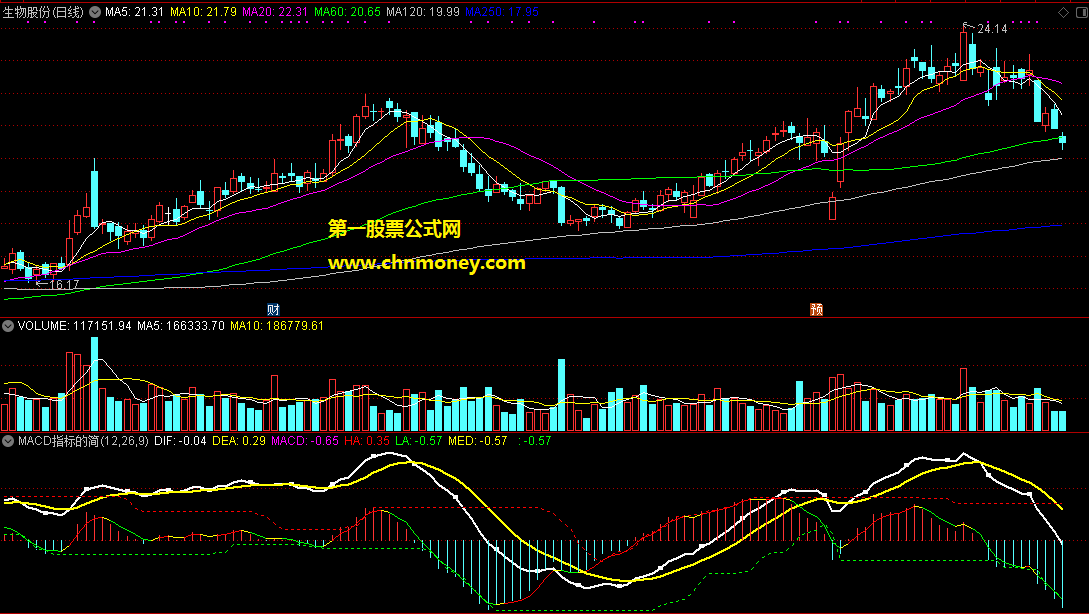
Task: Click the MACD: -0.65 value
Action: tap(305, 441)
